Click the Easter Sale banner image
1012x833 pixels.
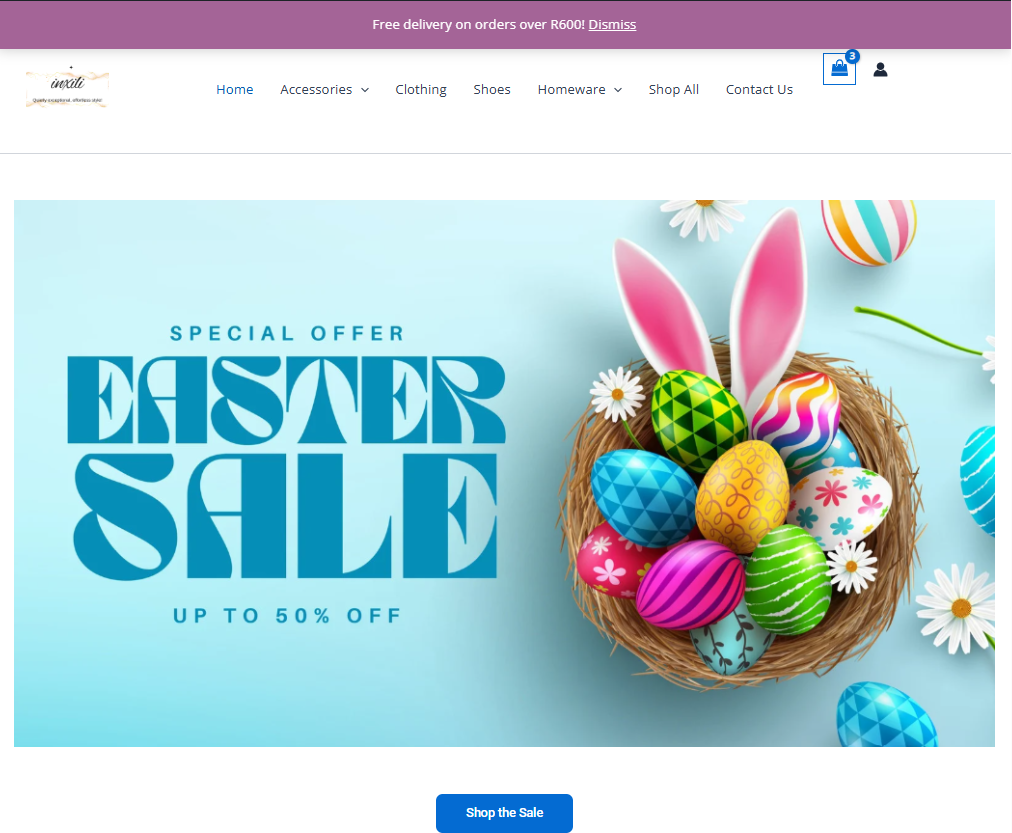coord(504,473)
